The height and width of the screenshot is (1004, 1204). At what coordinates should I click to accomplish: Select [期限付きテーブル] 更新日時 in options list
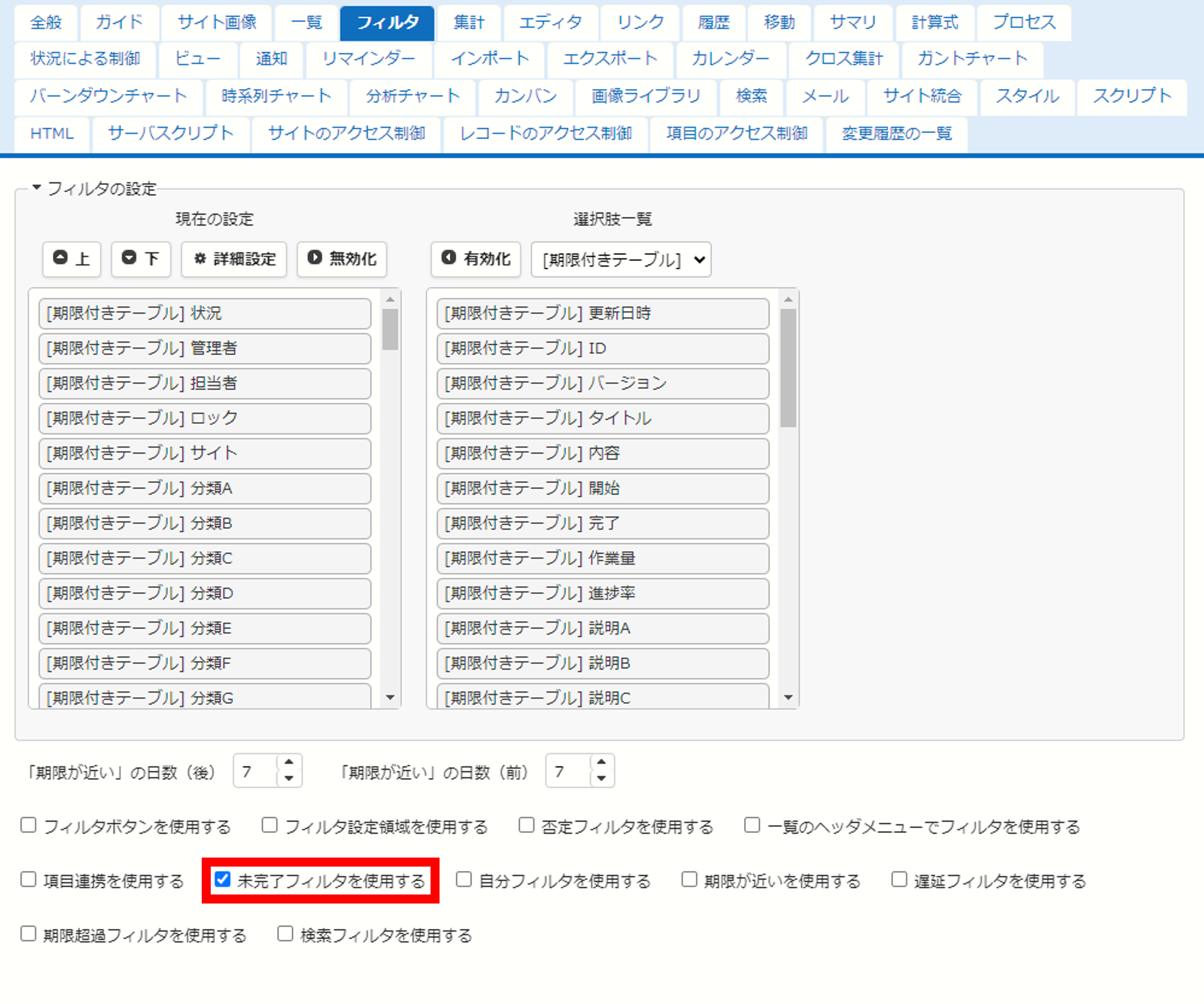point(603,313)
